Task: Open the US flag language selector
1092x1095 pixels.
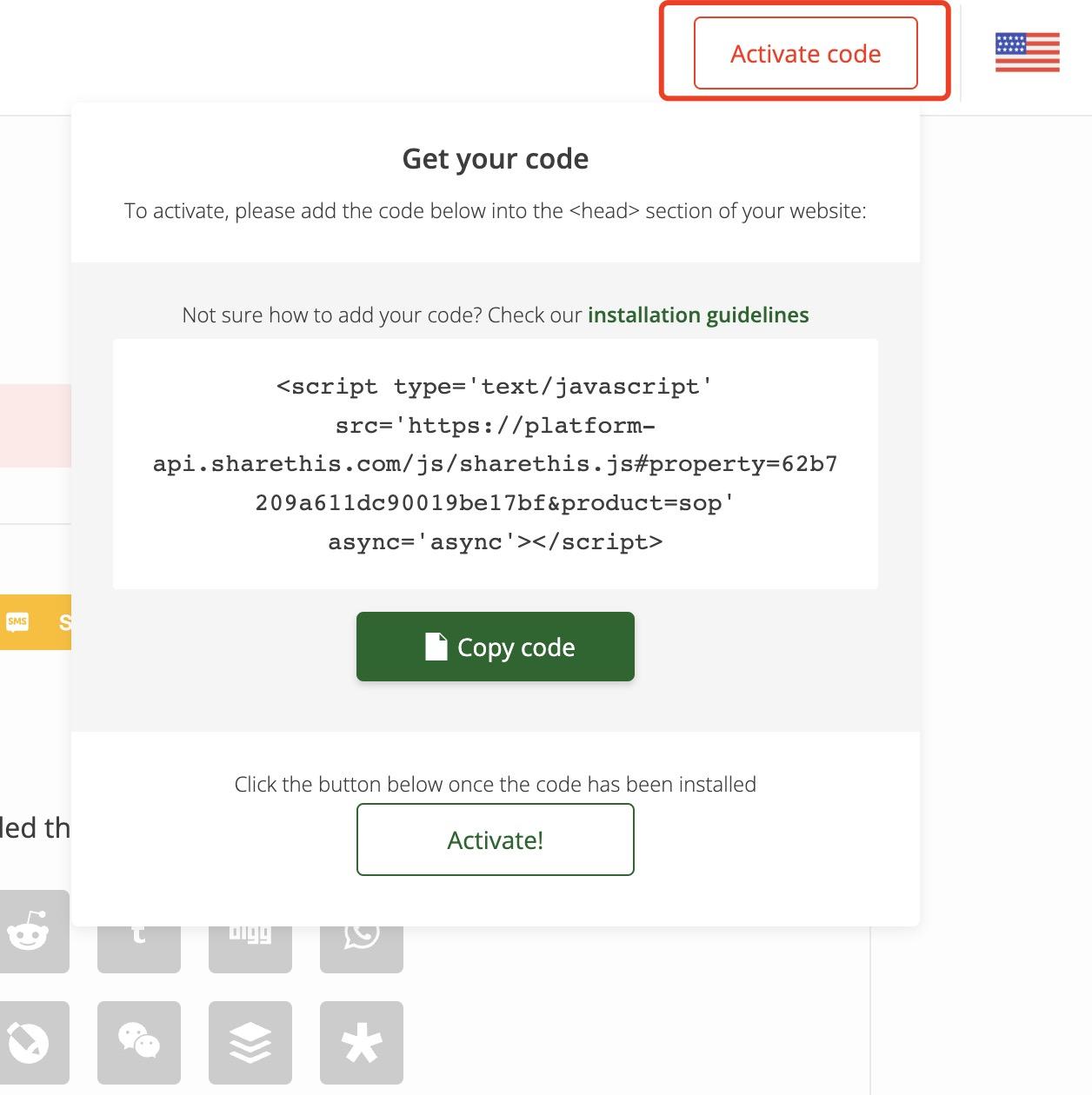Action: [1027, 54]
